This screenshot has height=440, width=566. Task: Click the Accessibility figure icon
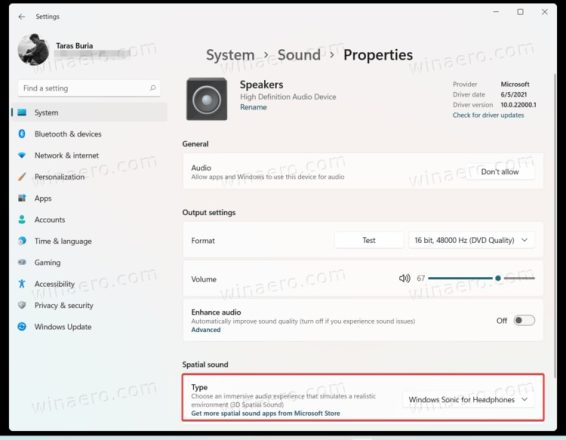tap(22, 284)
